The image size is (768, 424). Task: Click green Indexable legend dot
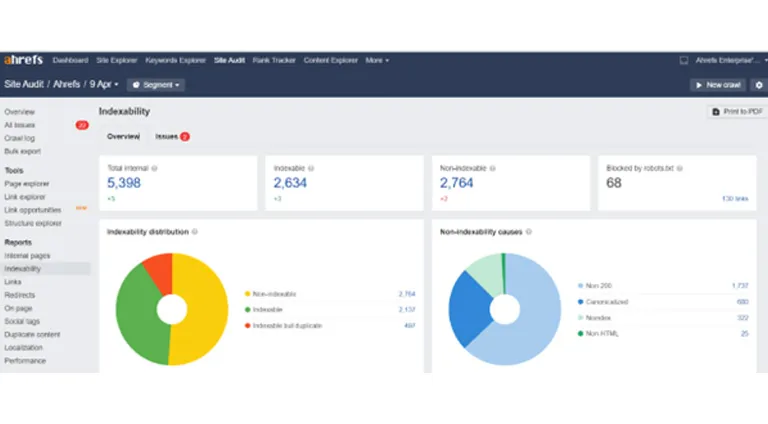coord(247,310)
